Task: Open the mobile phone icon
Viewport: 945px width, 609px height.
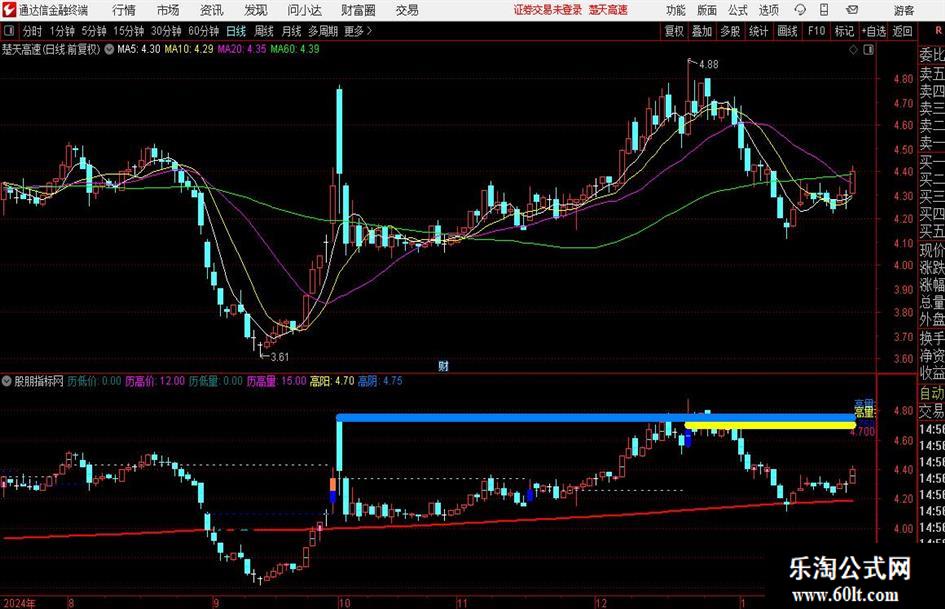Action: coord(824,10)
